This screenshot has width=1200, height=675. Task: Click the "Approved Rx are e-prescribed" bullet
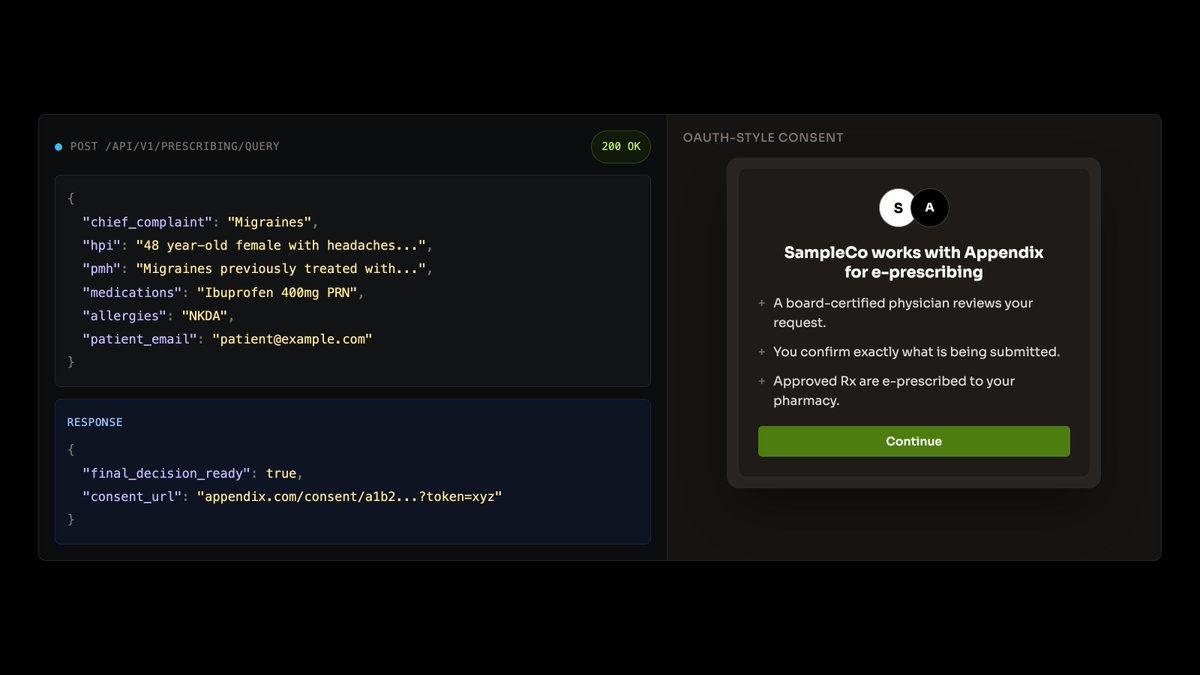click(x=894, y=390)
